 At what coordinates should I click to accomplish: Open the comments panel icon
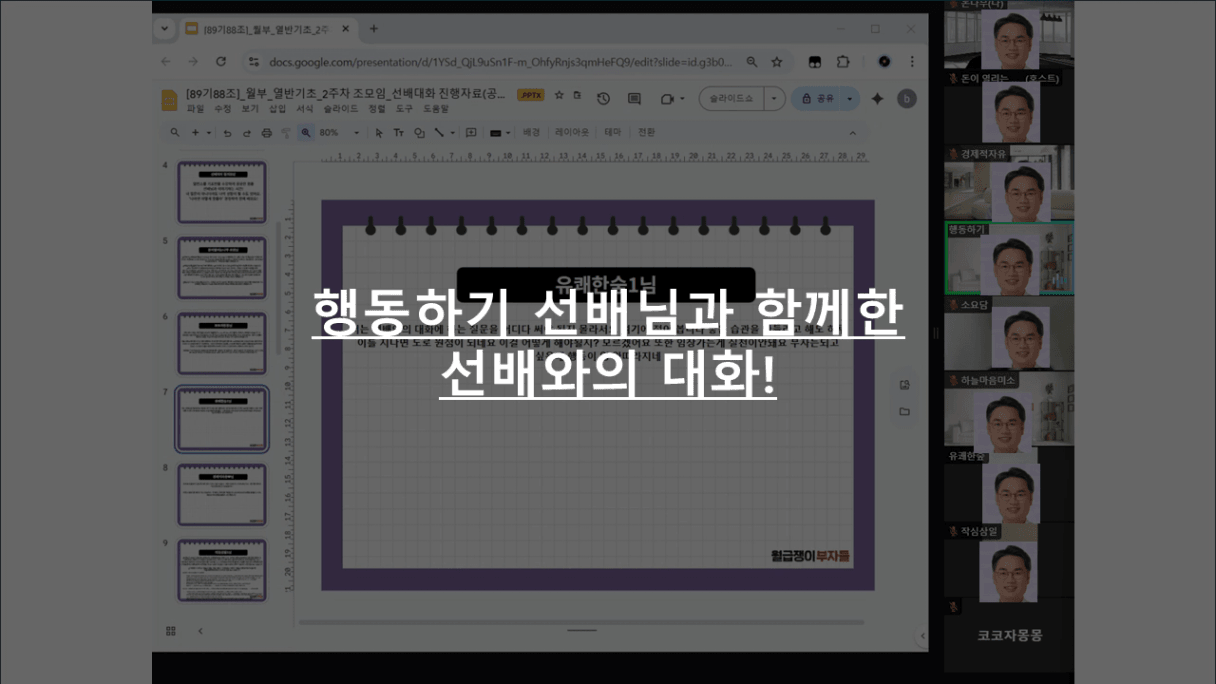(634, 98)
